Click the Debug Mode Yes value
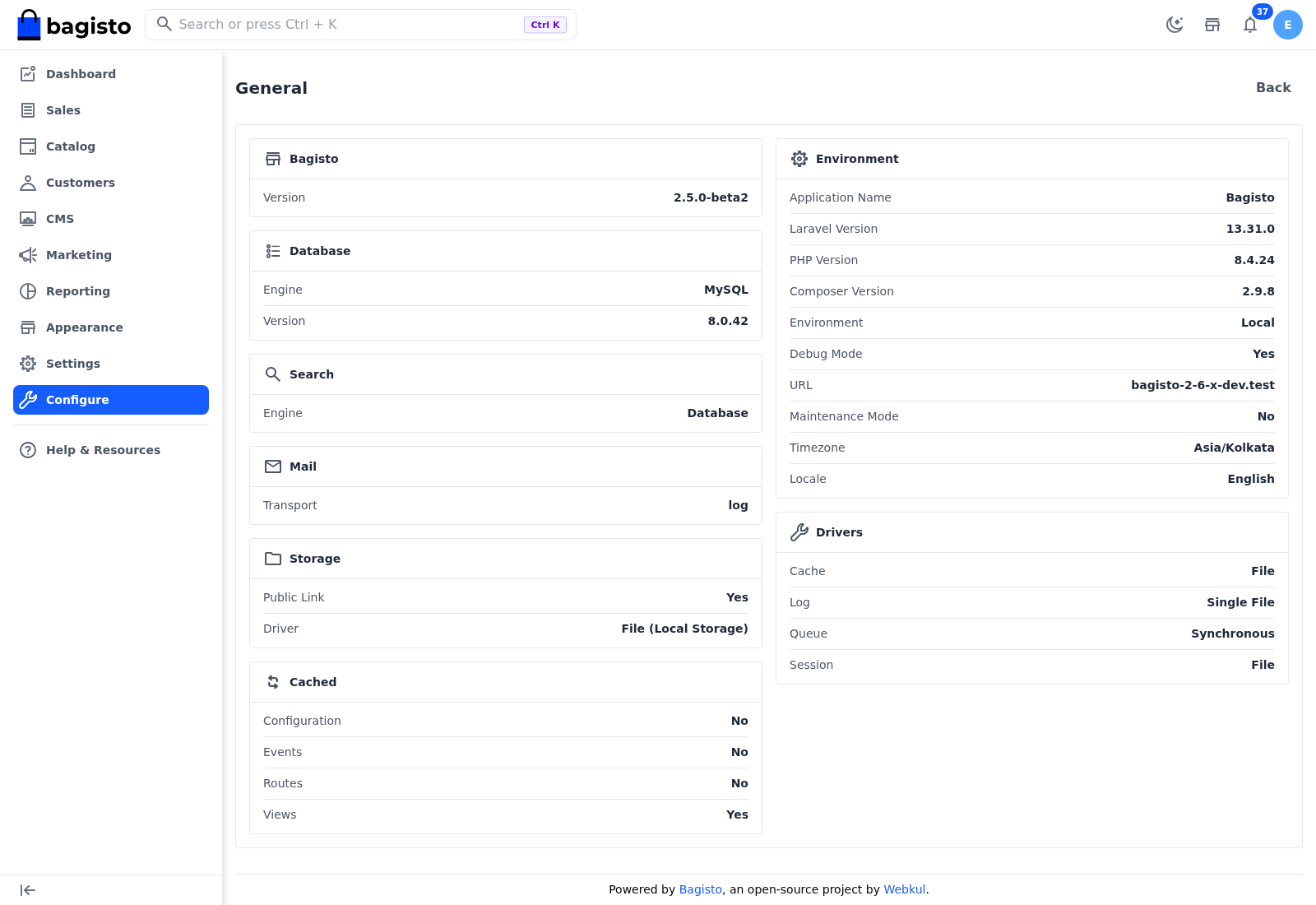The width and height of the screenshot is (1316, 905). [x=1263, y=354]
